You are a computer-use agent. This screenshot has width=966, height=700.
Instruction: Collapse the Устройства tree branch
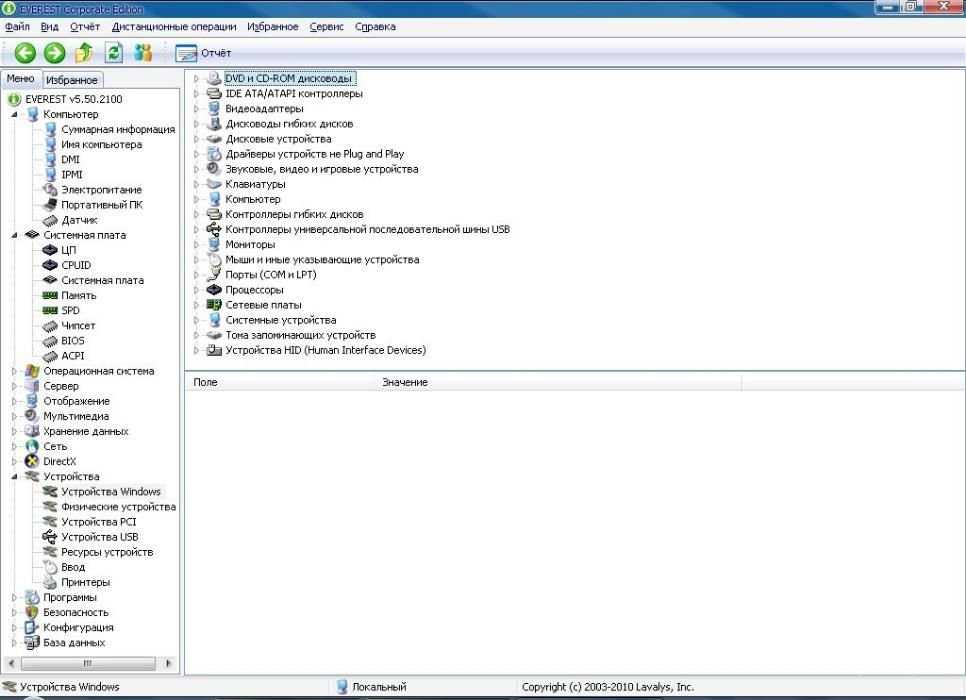[14, 477]
